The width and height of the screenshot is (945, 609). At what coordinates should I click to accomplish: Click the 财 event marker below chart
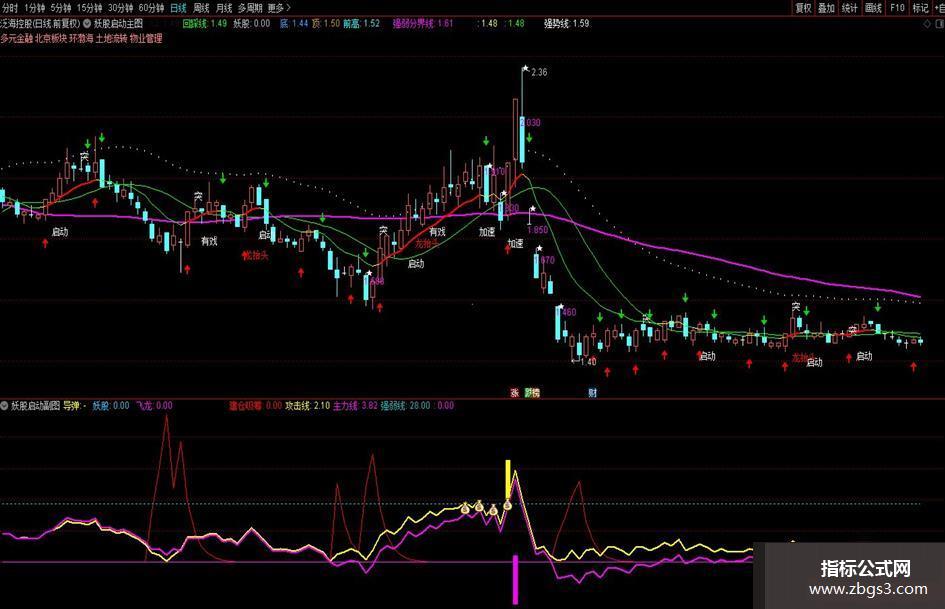[x=592, y=393]
